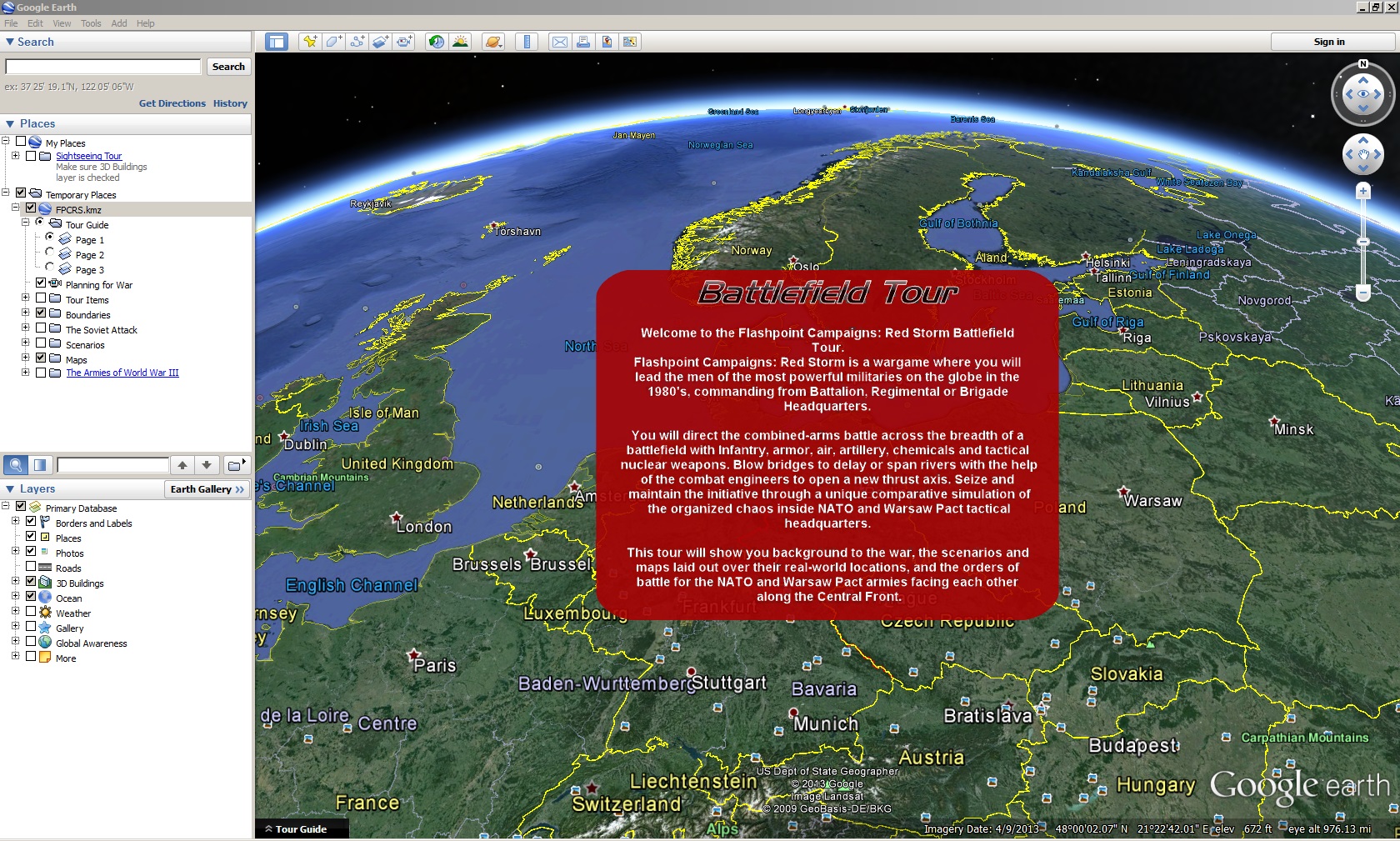
Task: Collapse the Search panel triangle
Action: [10, 42]
